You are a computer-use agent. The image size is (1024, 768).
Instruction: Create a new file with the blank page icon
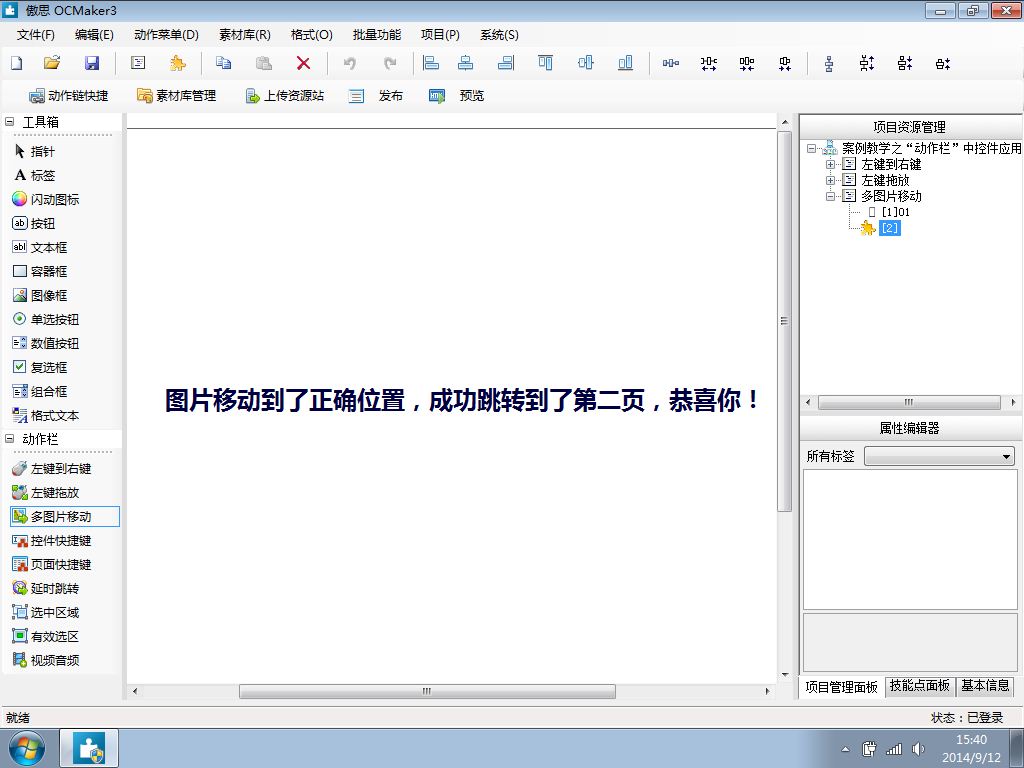17,63
